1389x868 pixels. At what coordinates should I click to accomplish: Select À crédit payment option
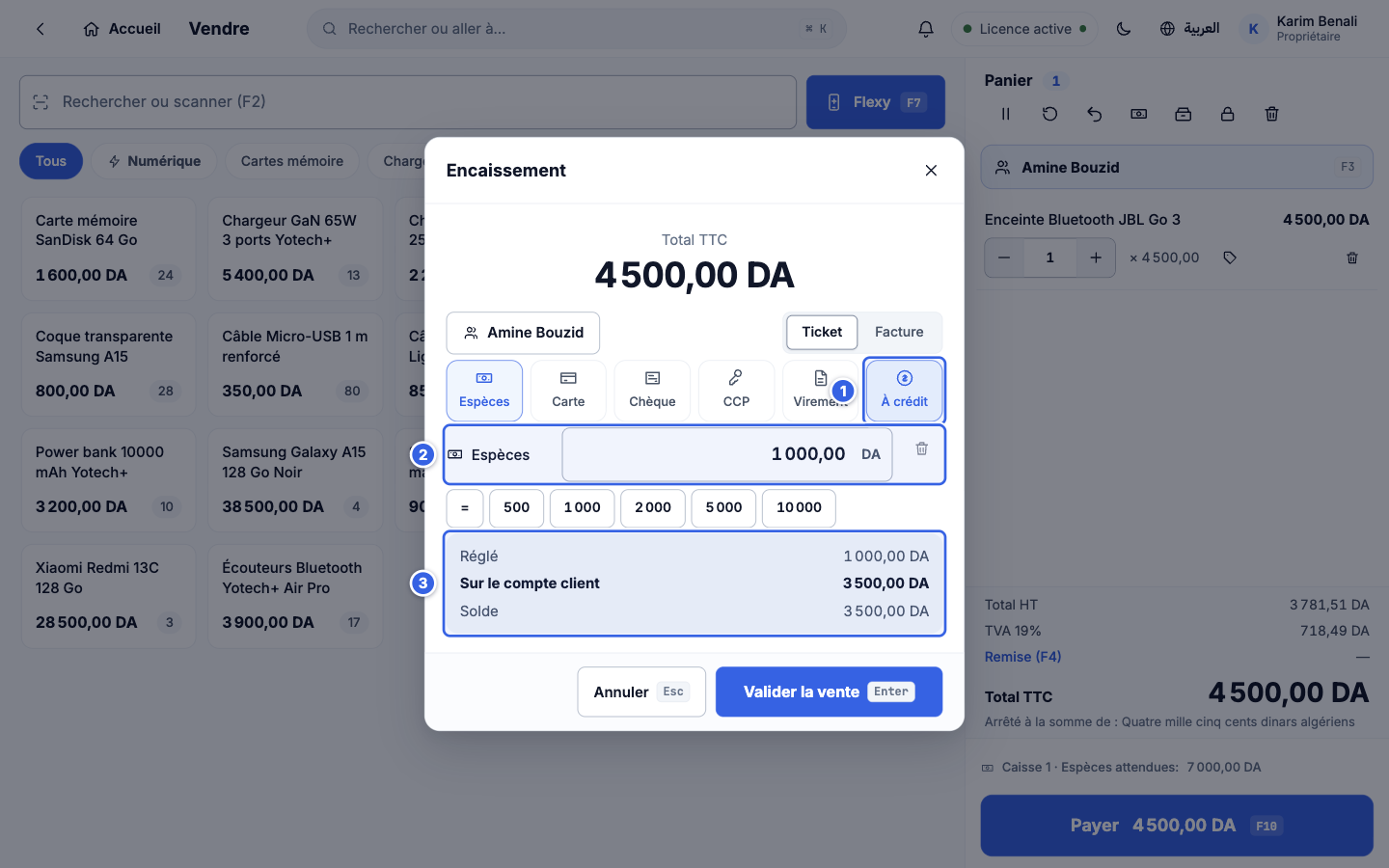pos(904,391)
